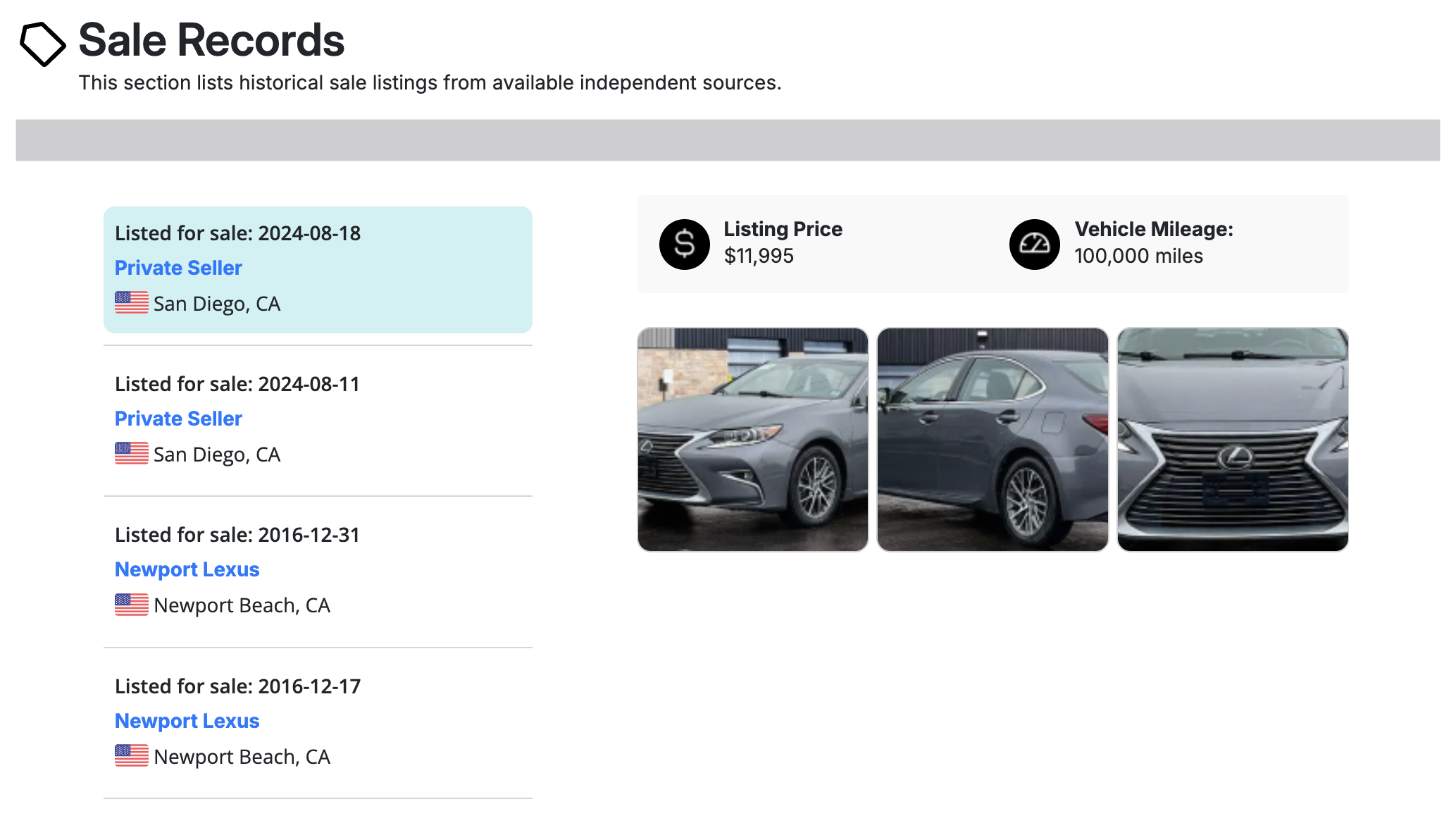Click the US flag in 2024-08-11 listing
This screenshot has height=835, width=1456.
(132, 454)
